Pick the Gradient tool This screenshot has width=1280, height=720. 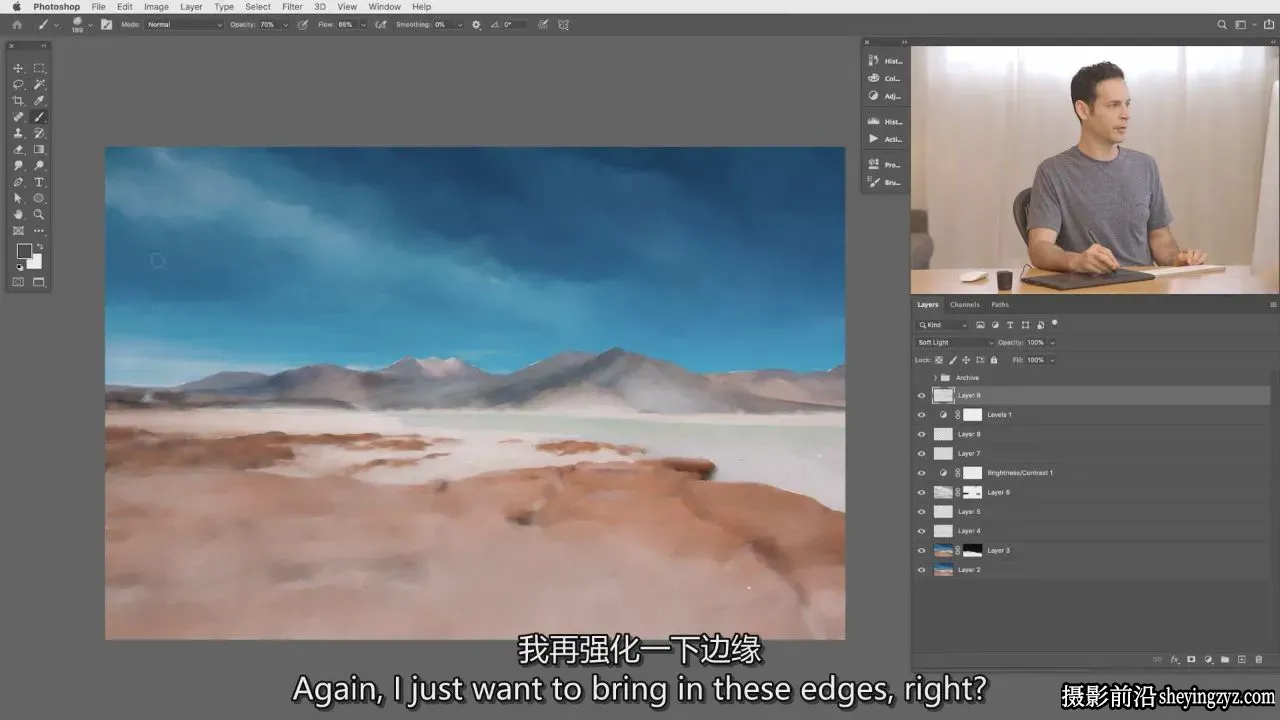coord(39,149)
